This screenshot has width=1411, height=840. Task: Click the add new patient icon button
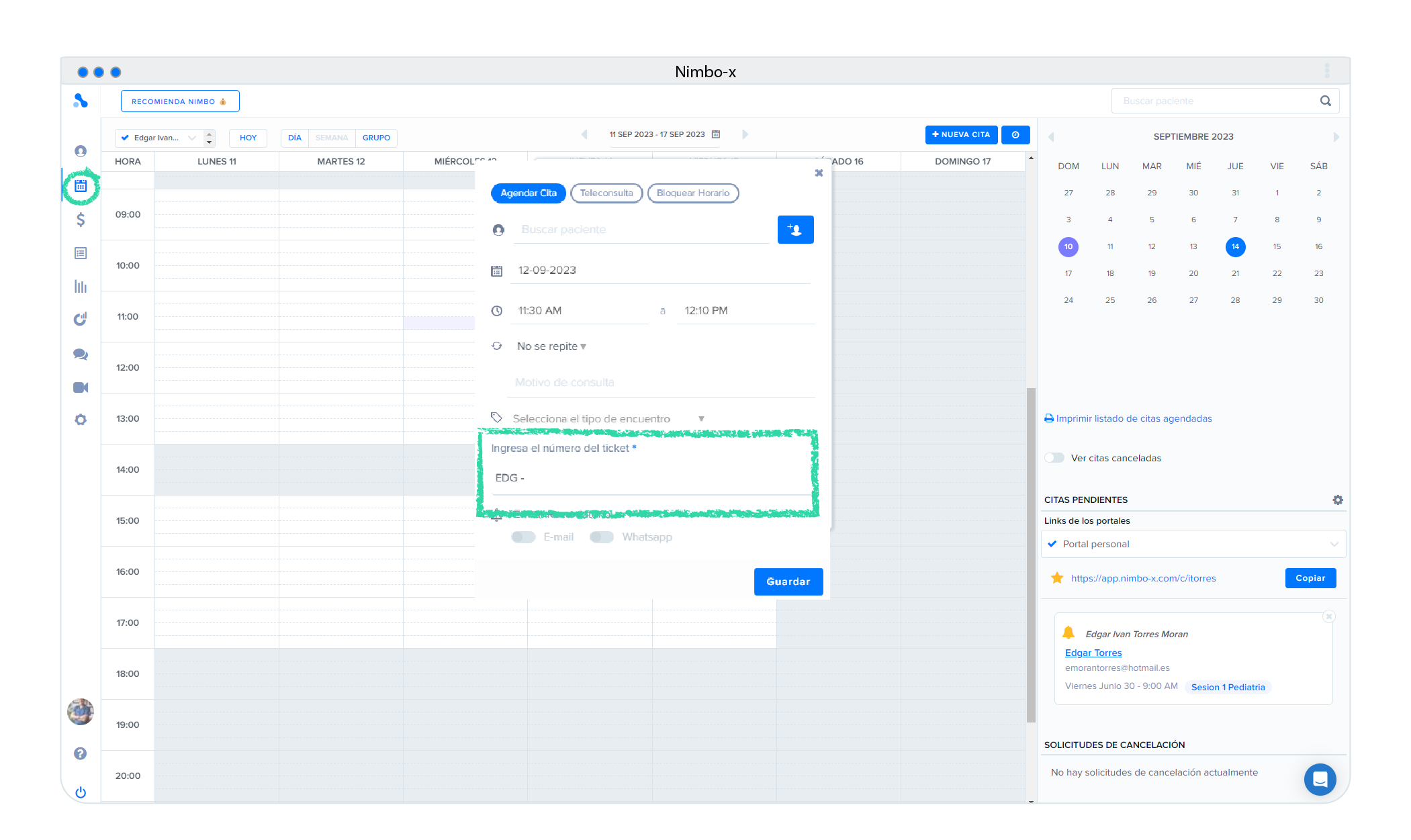click(x=795, y=230)
